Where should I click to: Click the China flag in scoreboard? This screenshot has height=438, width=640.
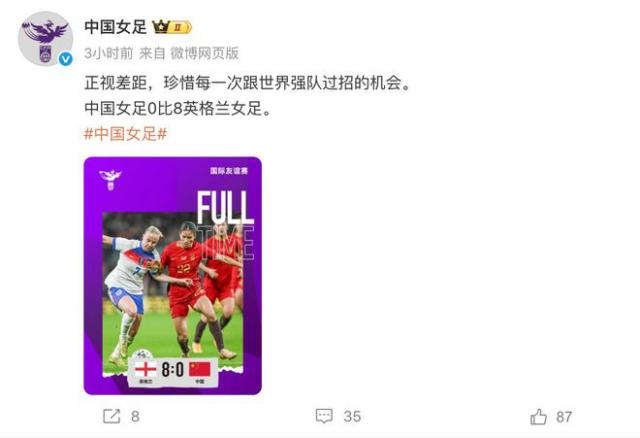tap(200, 369)
